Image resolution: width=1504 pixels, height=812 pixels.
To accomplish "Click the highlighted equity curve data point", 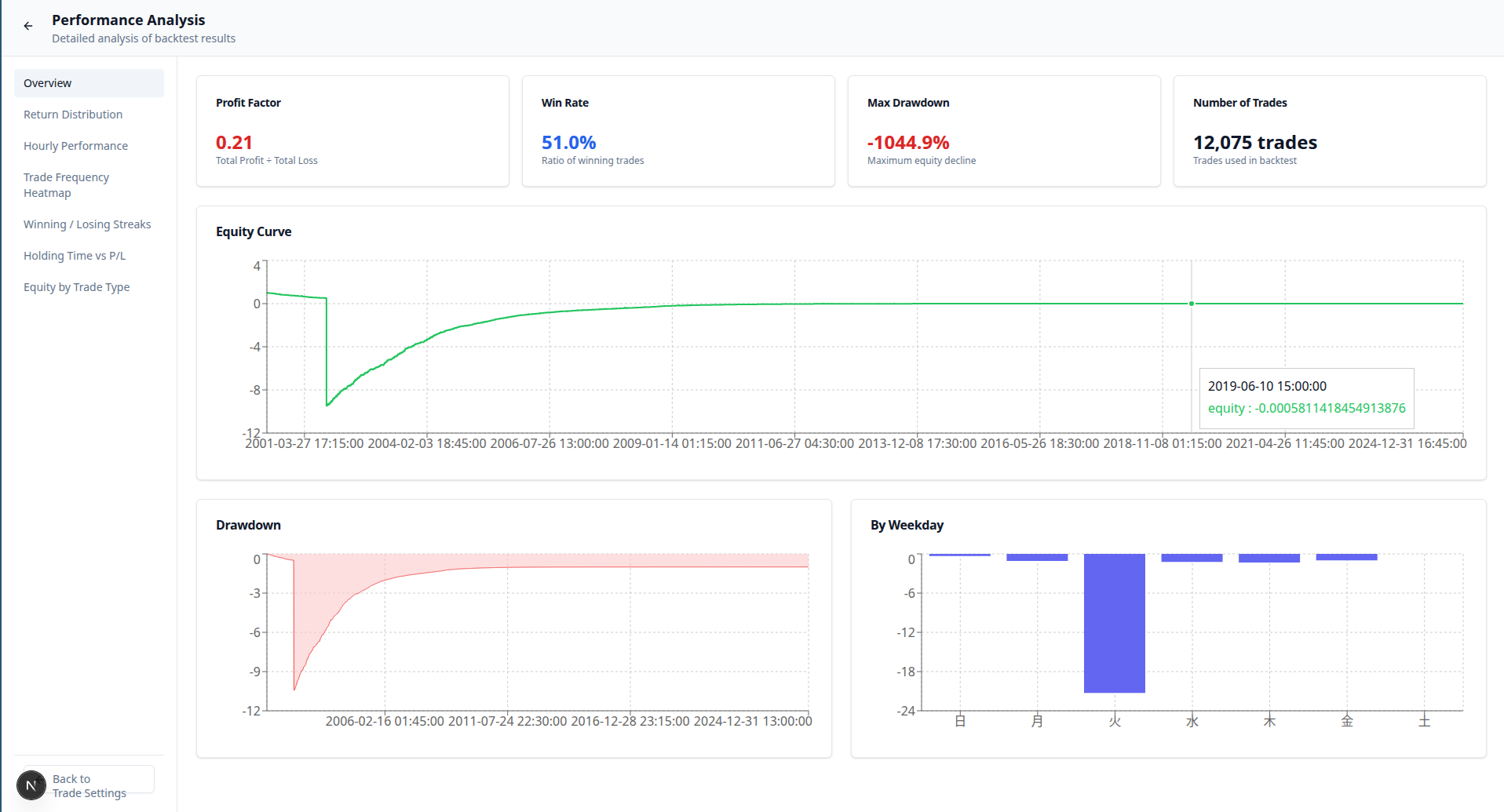I will [1192, 304].
